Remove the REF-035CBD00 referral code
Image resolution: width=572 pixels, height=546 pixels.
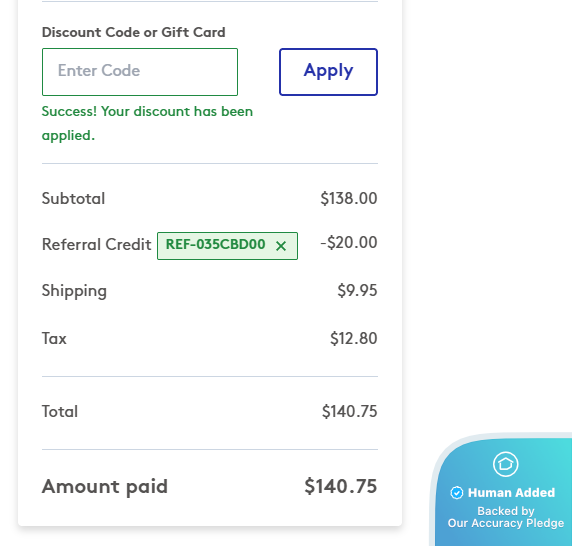(x=281, y=246)
